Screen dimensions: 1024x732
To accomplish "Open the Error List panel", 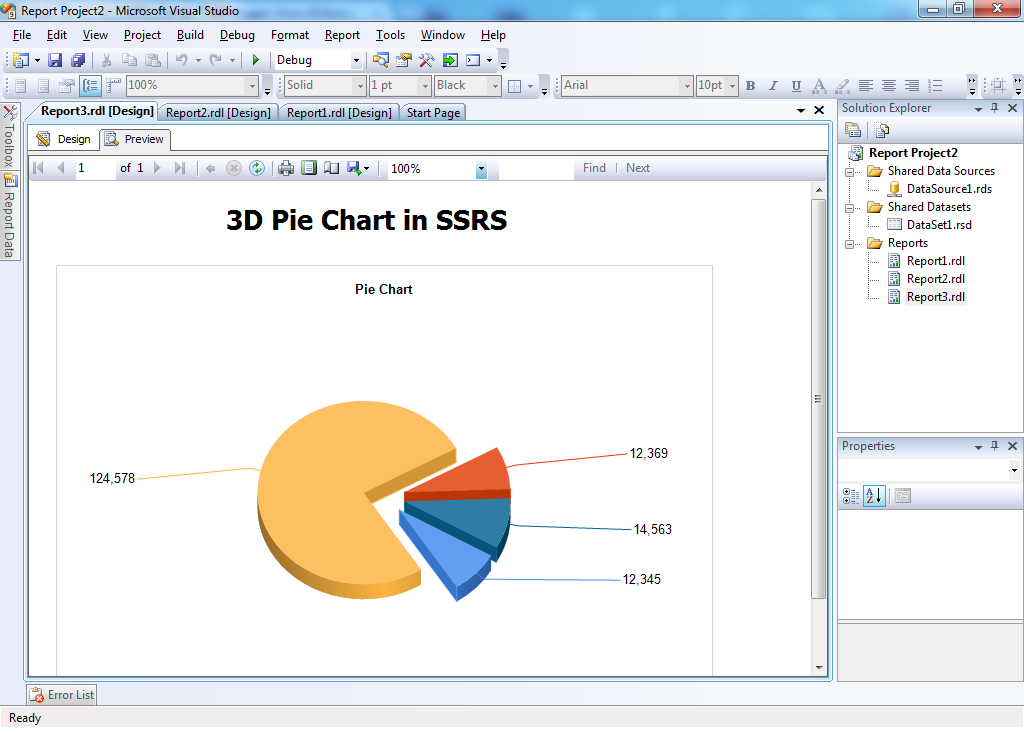I will [x=60, y=694].
